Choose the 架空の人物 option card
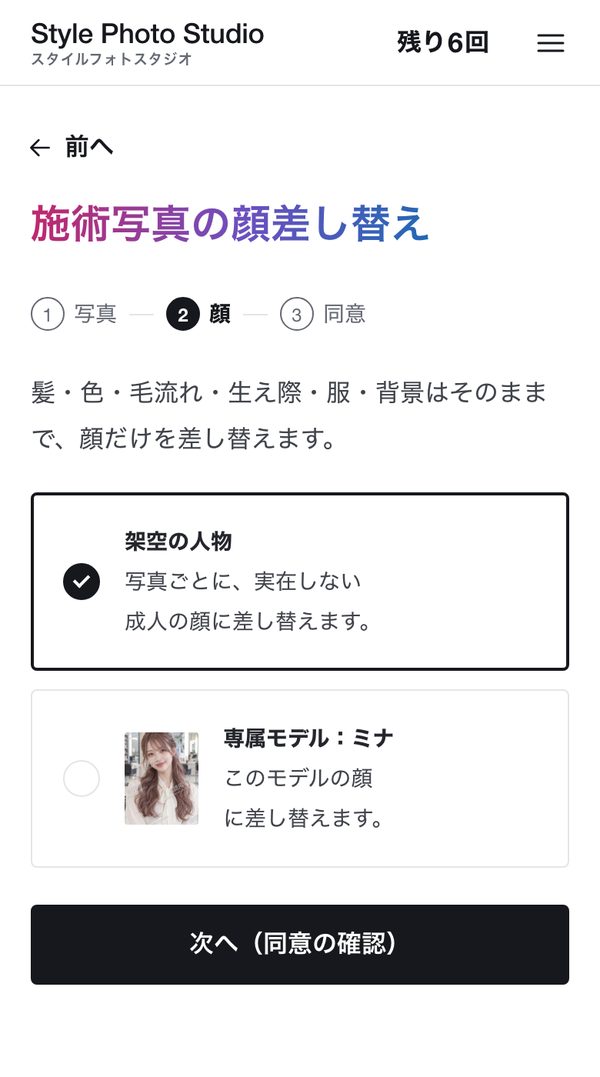This screenshot has height=1077, width=600. pyautogui.click(x=300, y=581)
